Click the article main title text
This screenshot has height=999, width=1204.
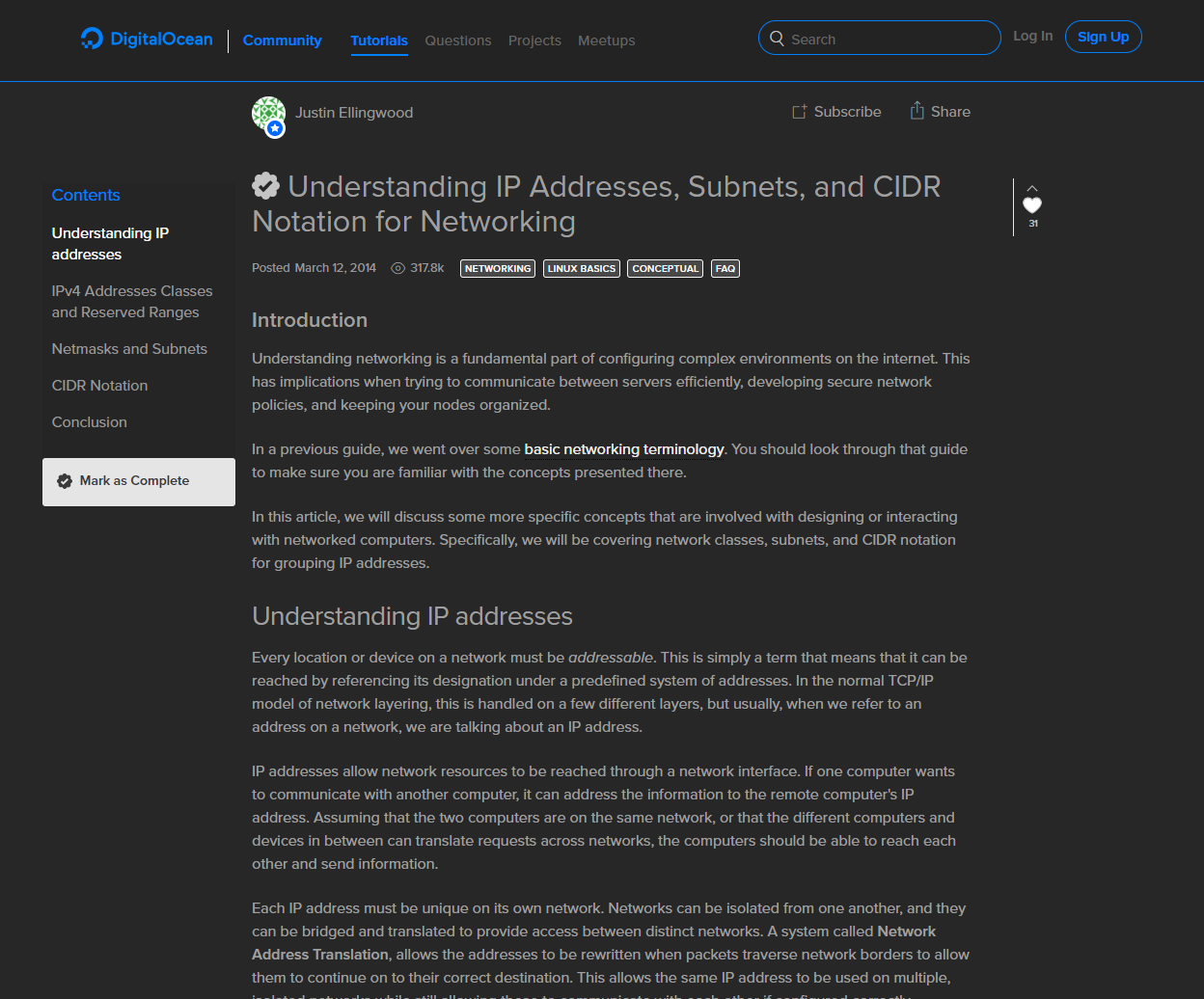pyautogui.click(x=596, y=203)
